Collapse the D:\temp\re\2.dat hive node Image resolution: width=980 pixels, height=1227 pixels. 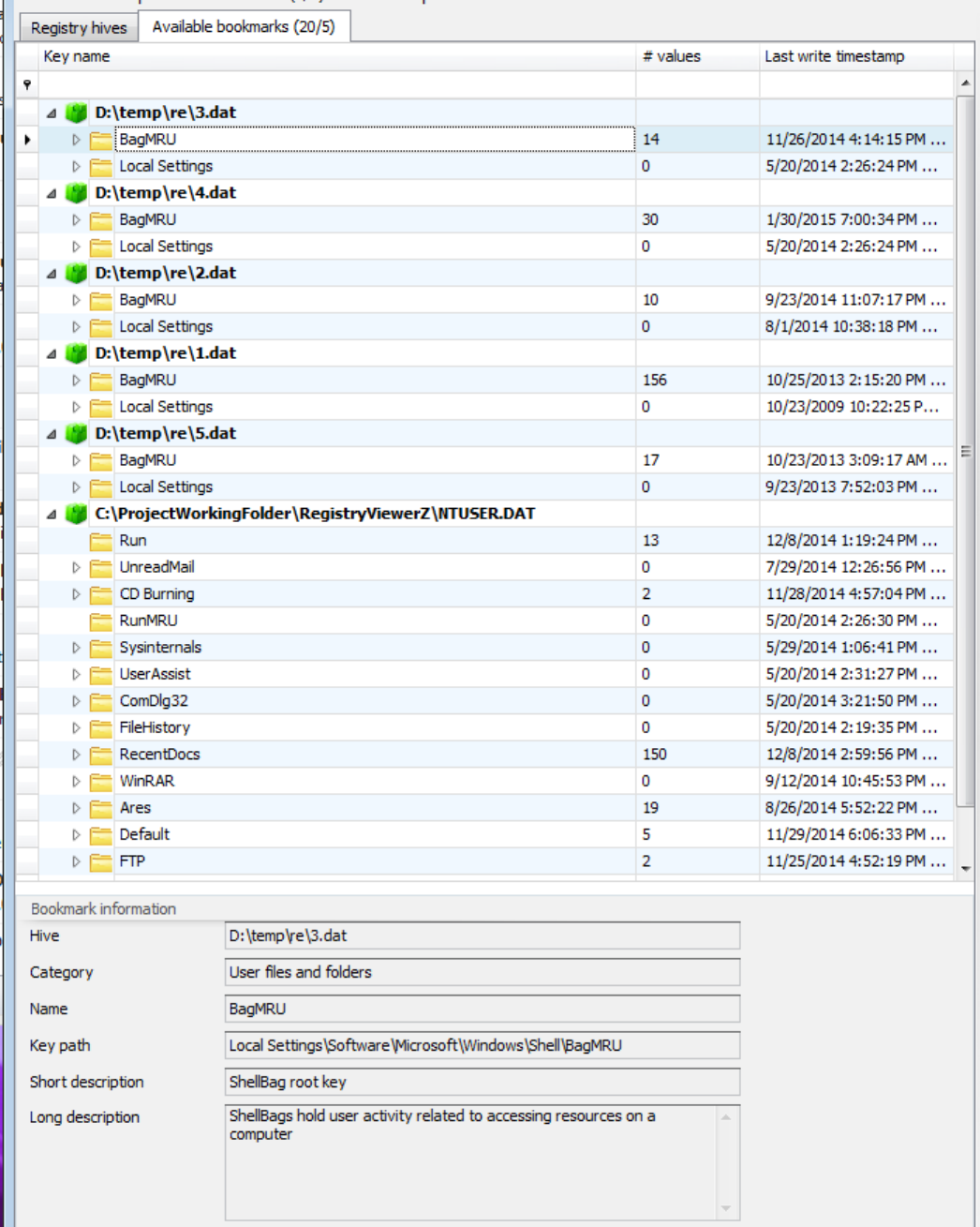pos(52,274)
